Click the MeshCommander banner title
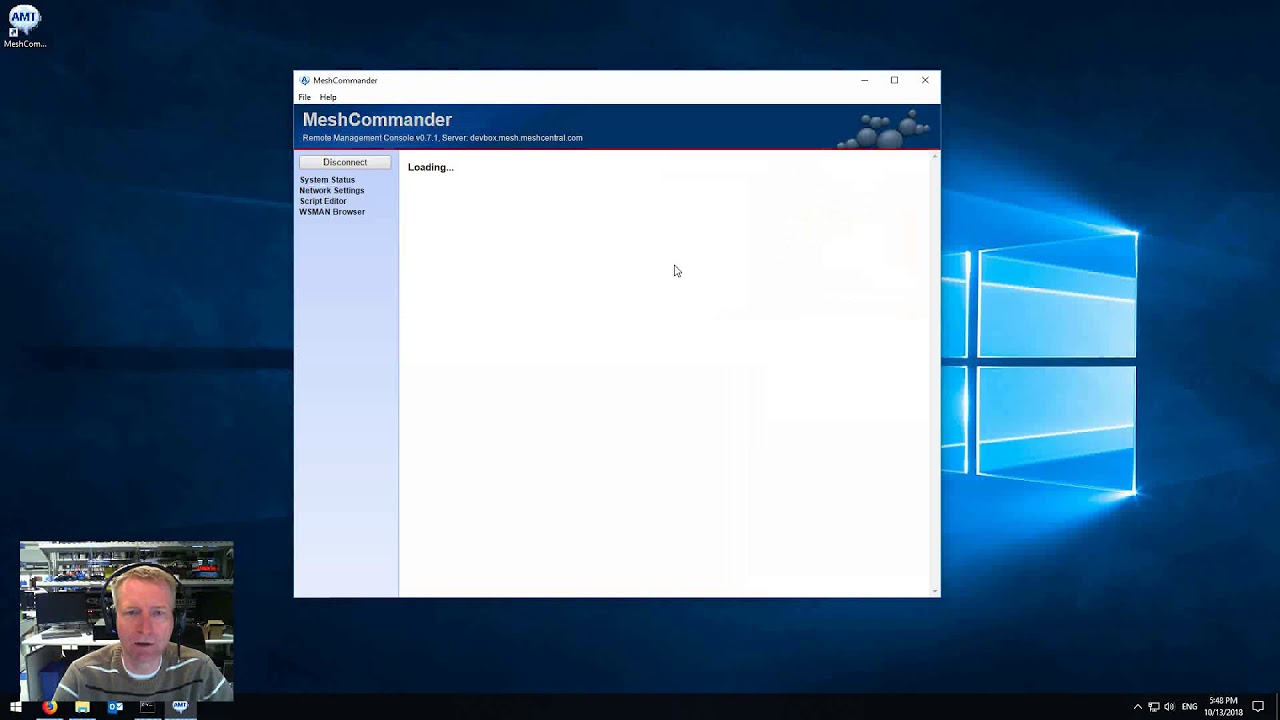Screen dimensions: 1280x720 [x=377, y=120]
